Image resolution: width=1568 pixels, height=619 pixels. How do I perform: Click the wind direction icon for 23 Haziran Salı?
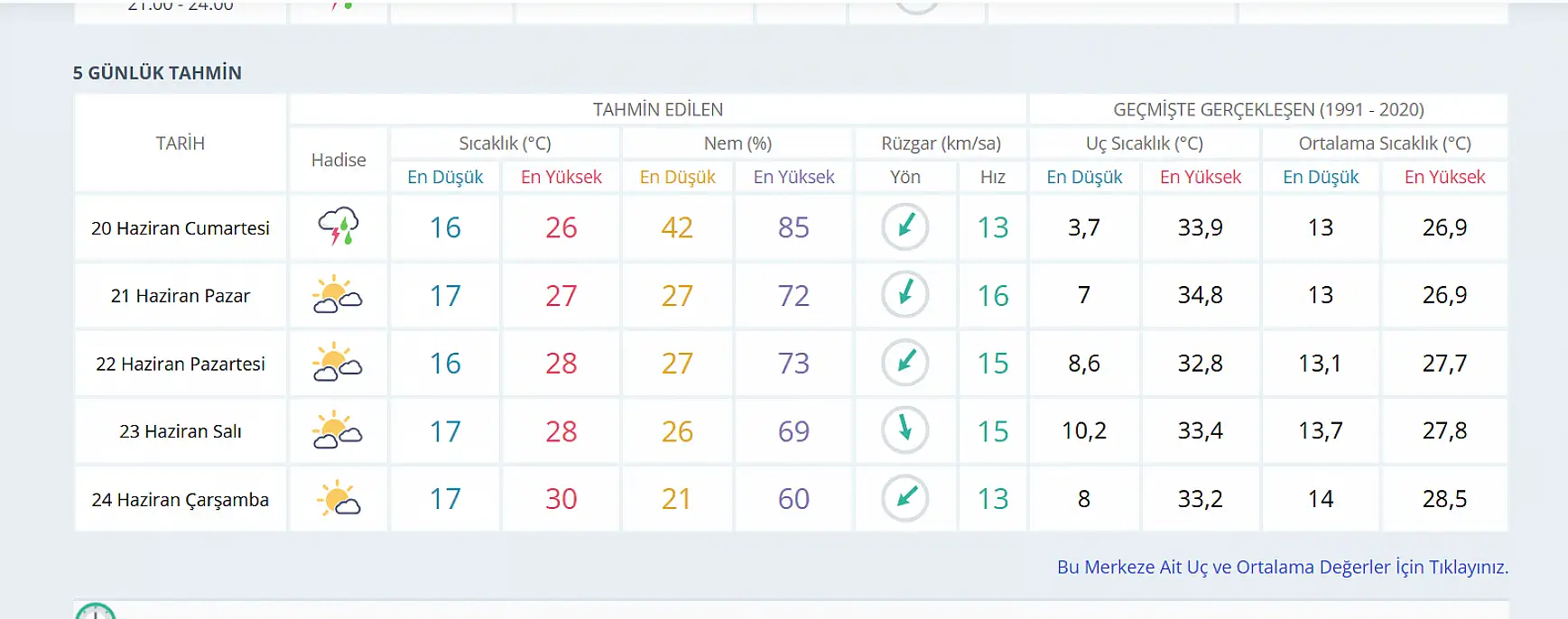click(x=905, y=430)
